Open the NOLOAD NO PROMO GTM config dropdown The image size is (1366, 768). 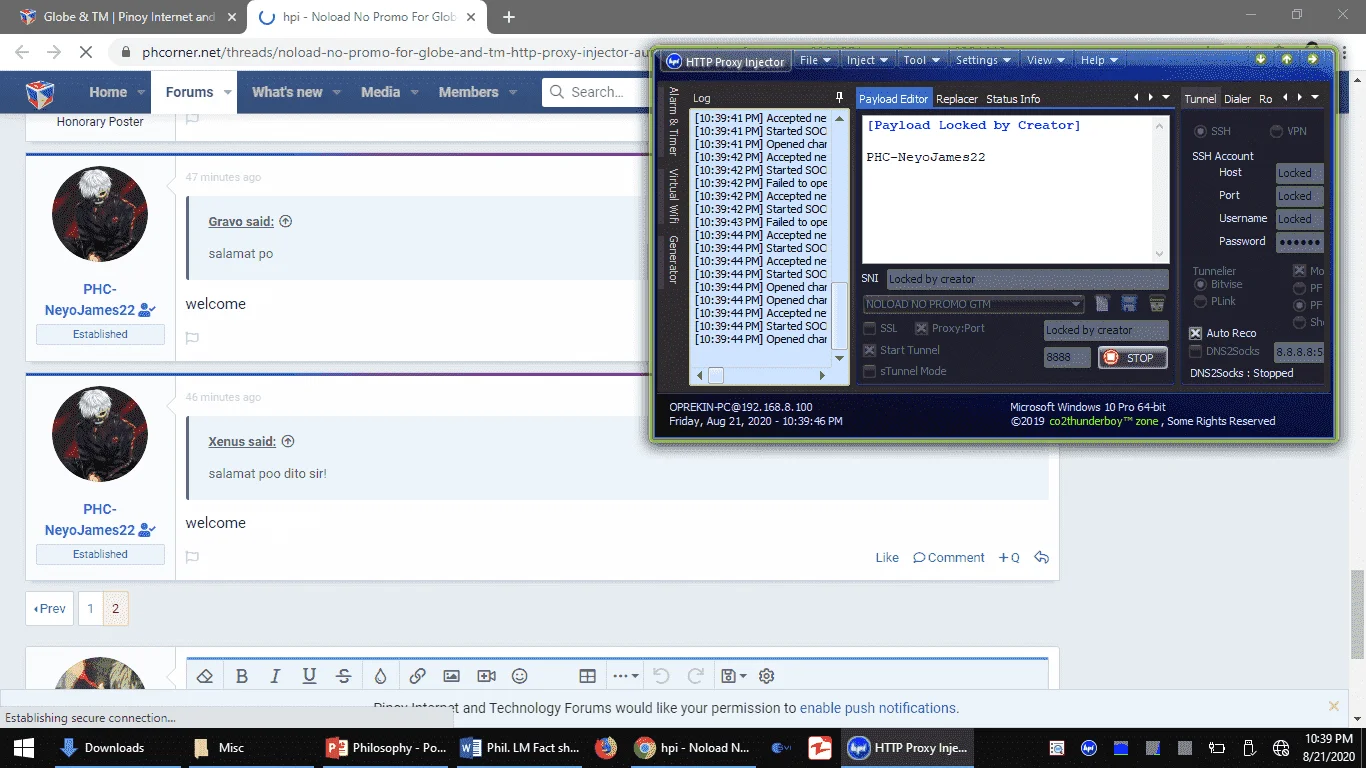pos(974,304)
